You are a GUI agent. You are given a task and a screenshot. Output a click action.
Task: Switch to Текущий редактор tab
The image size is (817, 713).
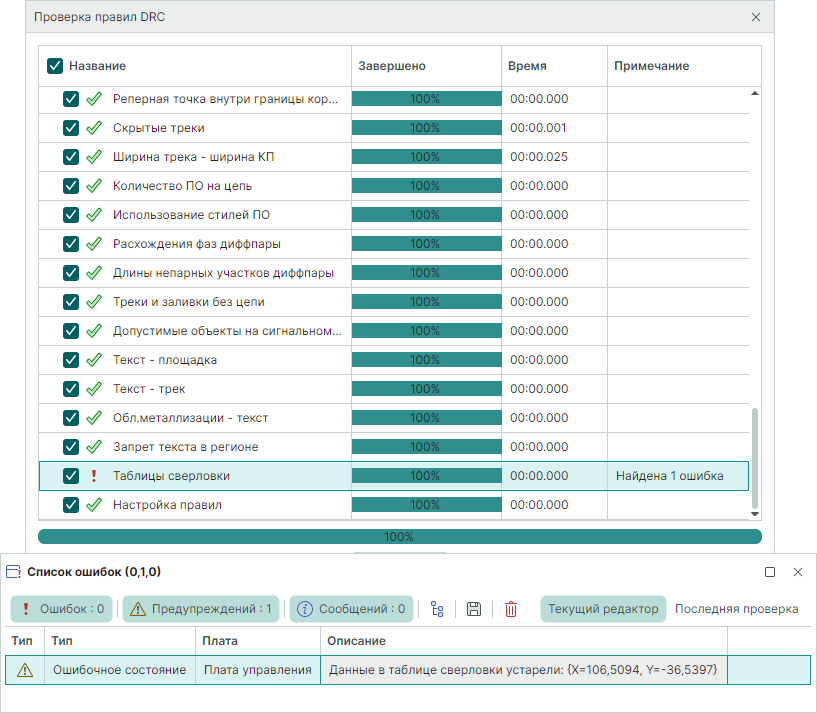pyautogui.click(x=602, y=609)
